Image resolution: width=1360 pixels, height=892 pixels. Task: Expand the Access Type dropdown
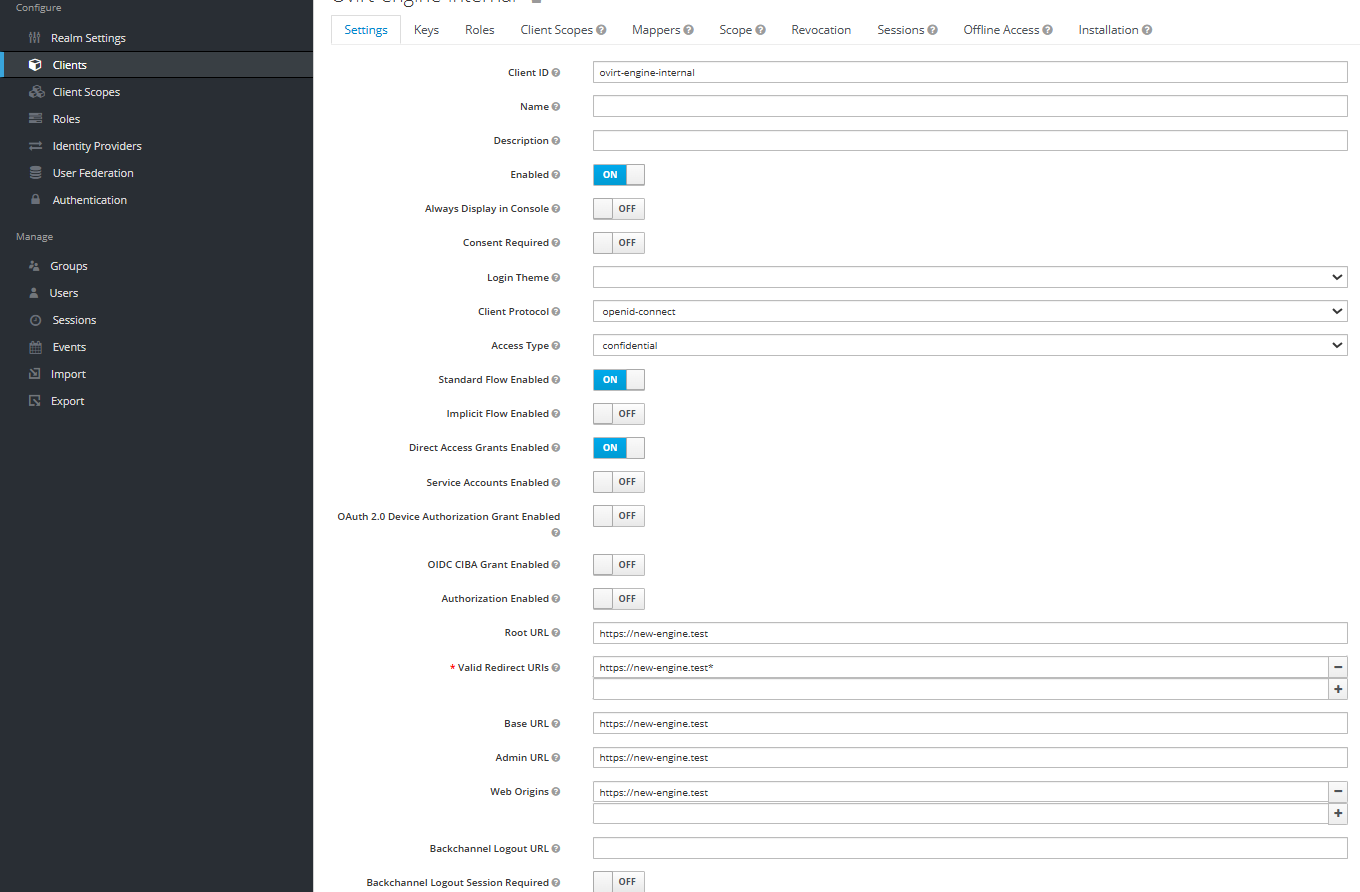click(x=970, y=345)
